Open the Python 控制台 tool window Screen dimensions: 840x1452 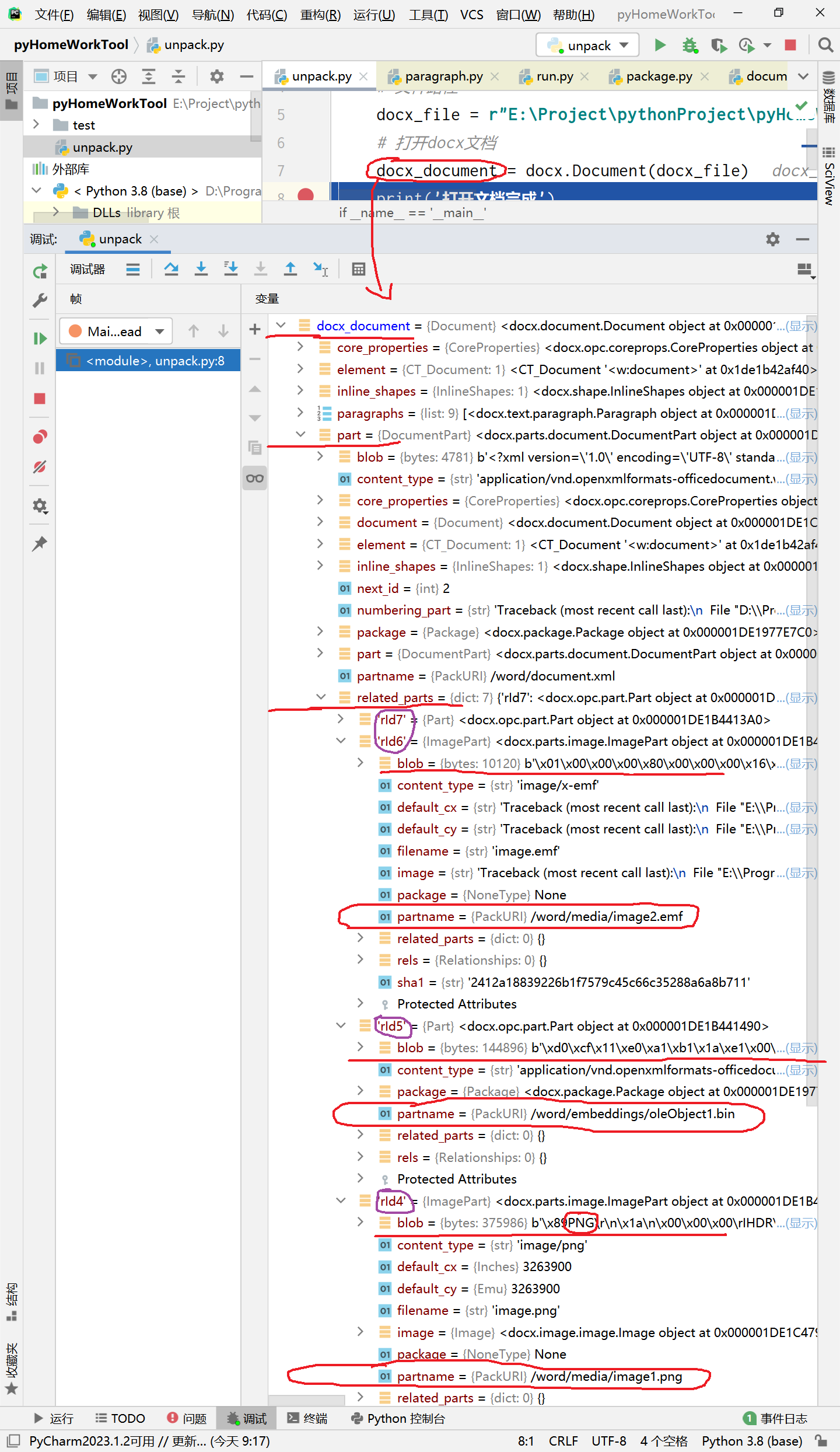[x=398, y=1419]
